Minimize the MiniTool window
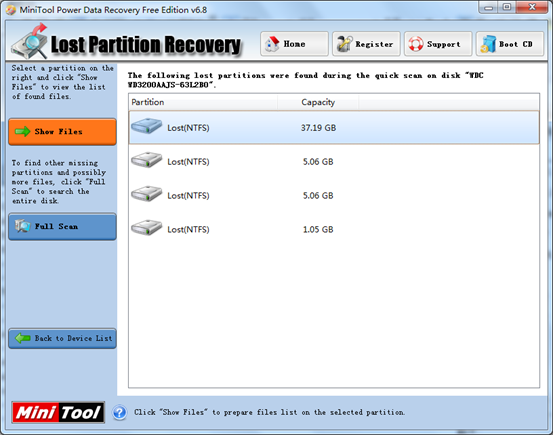The width and height of the screenshot is (553, 436). [x=488, y=7]
